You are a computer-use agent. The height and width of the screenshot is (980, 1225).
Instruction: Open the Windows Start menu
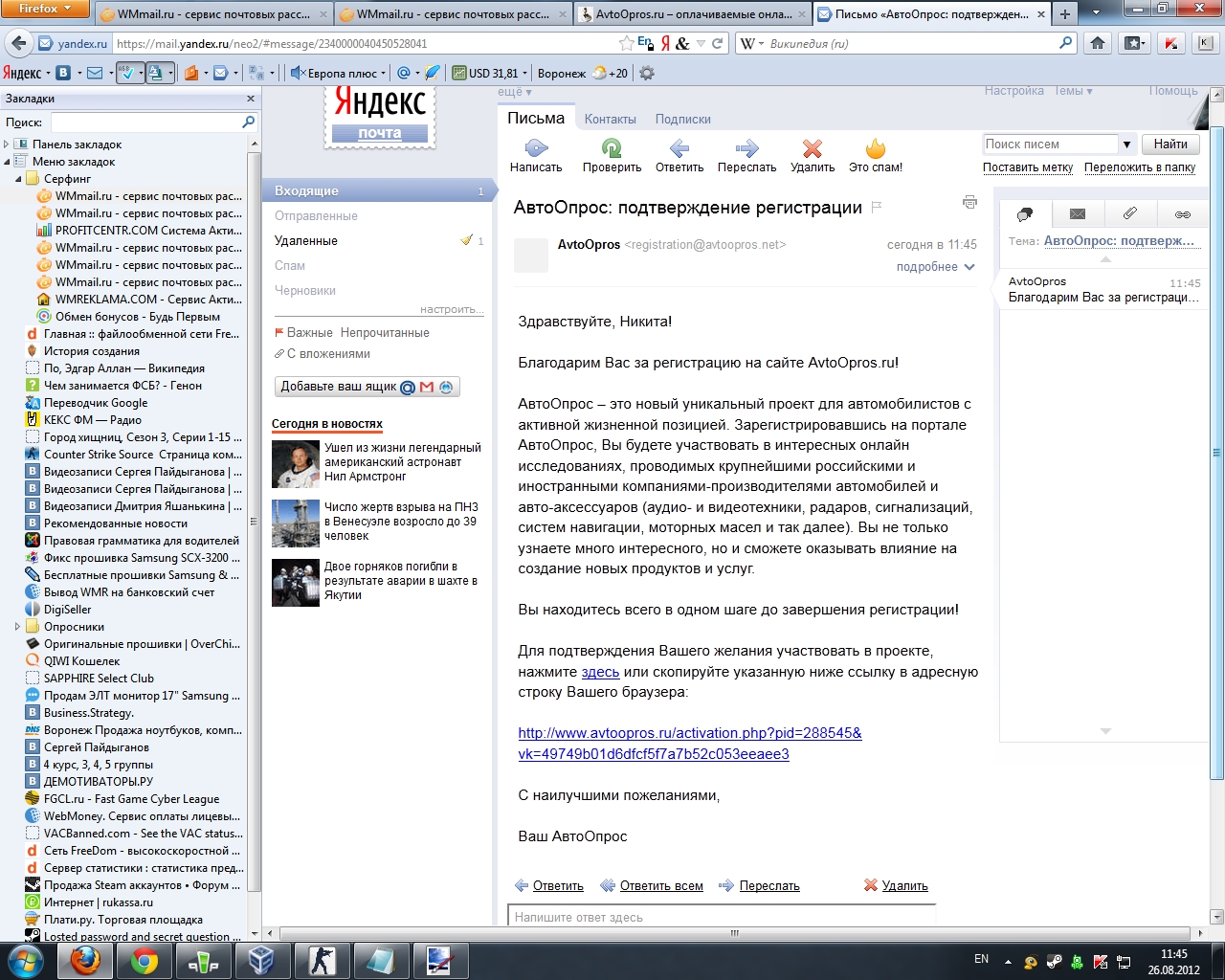click(26, 960)
